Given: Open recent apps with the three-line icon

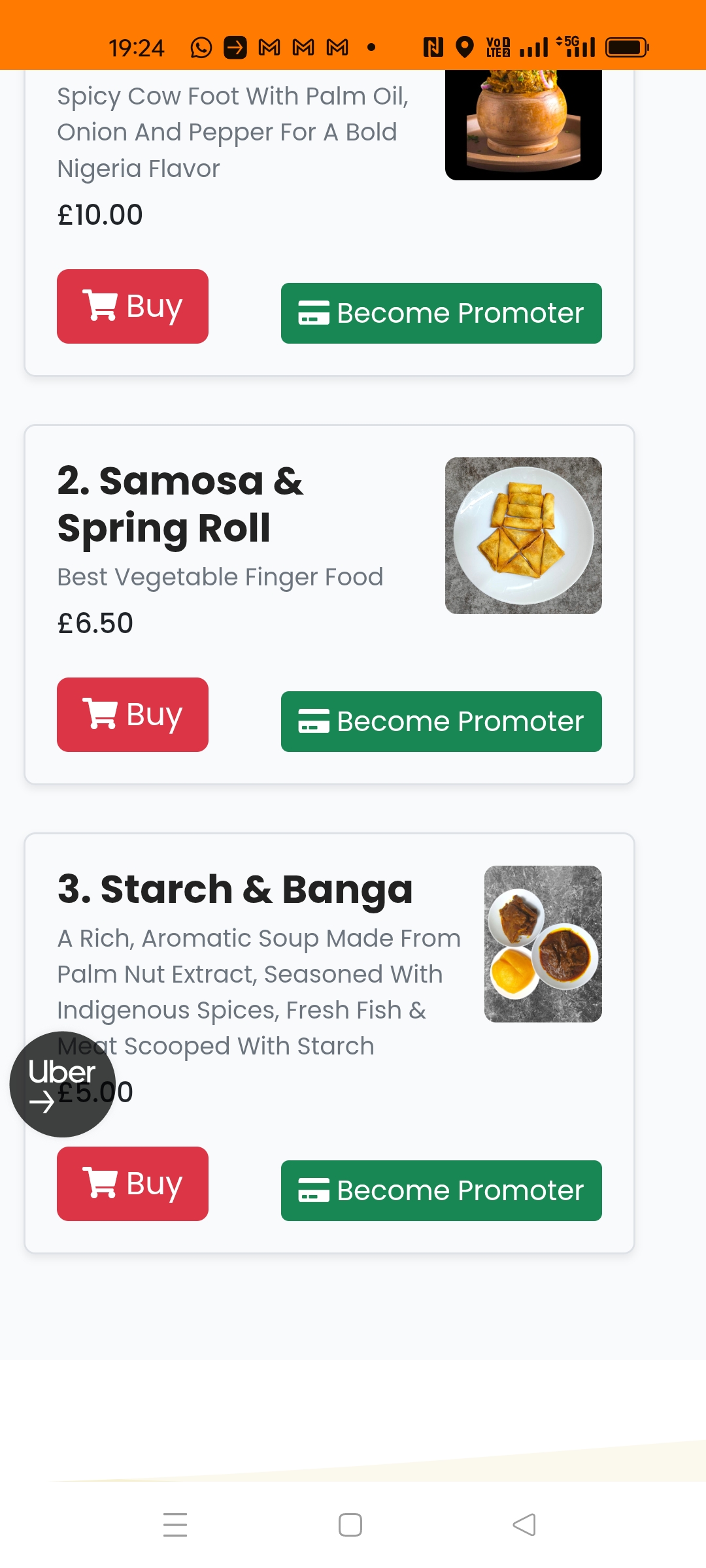Looking at the screenshot, I should click(x=175, y=1525).
